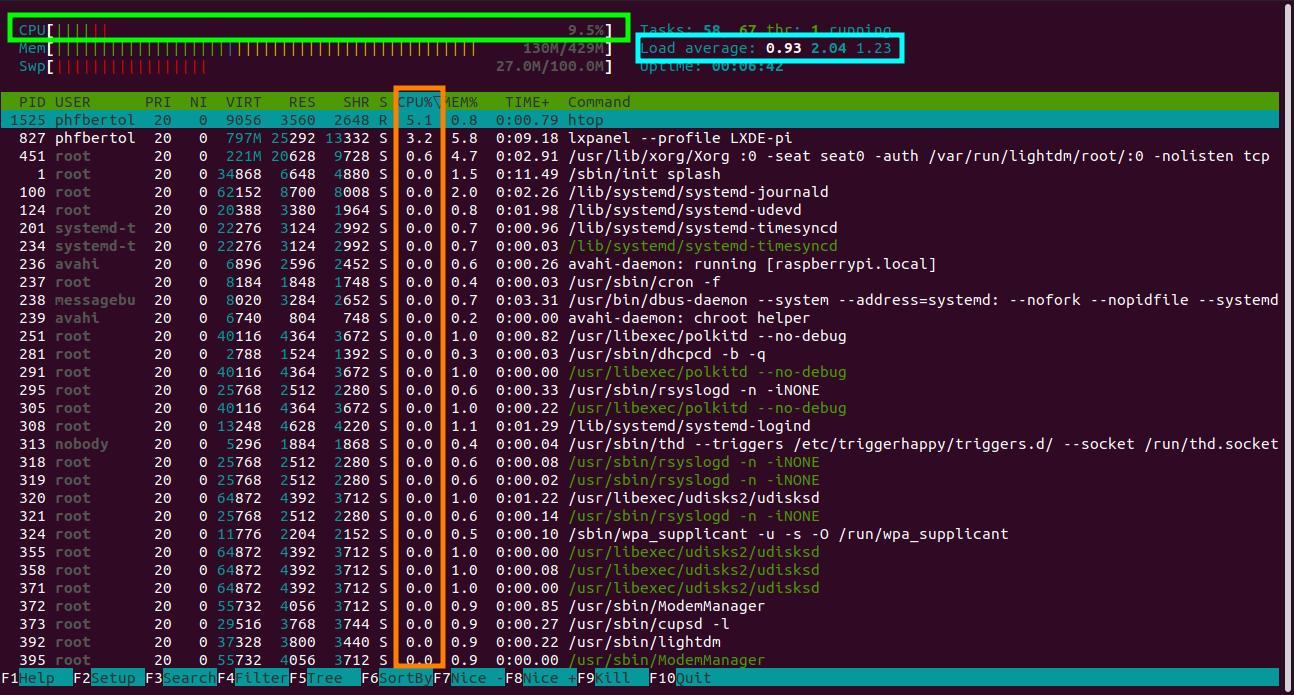The image size is (1294, 695).
Task: Click the Load average display
Action: (770, 48)
